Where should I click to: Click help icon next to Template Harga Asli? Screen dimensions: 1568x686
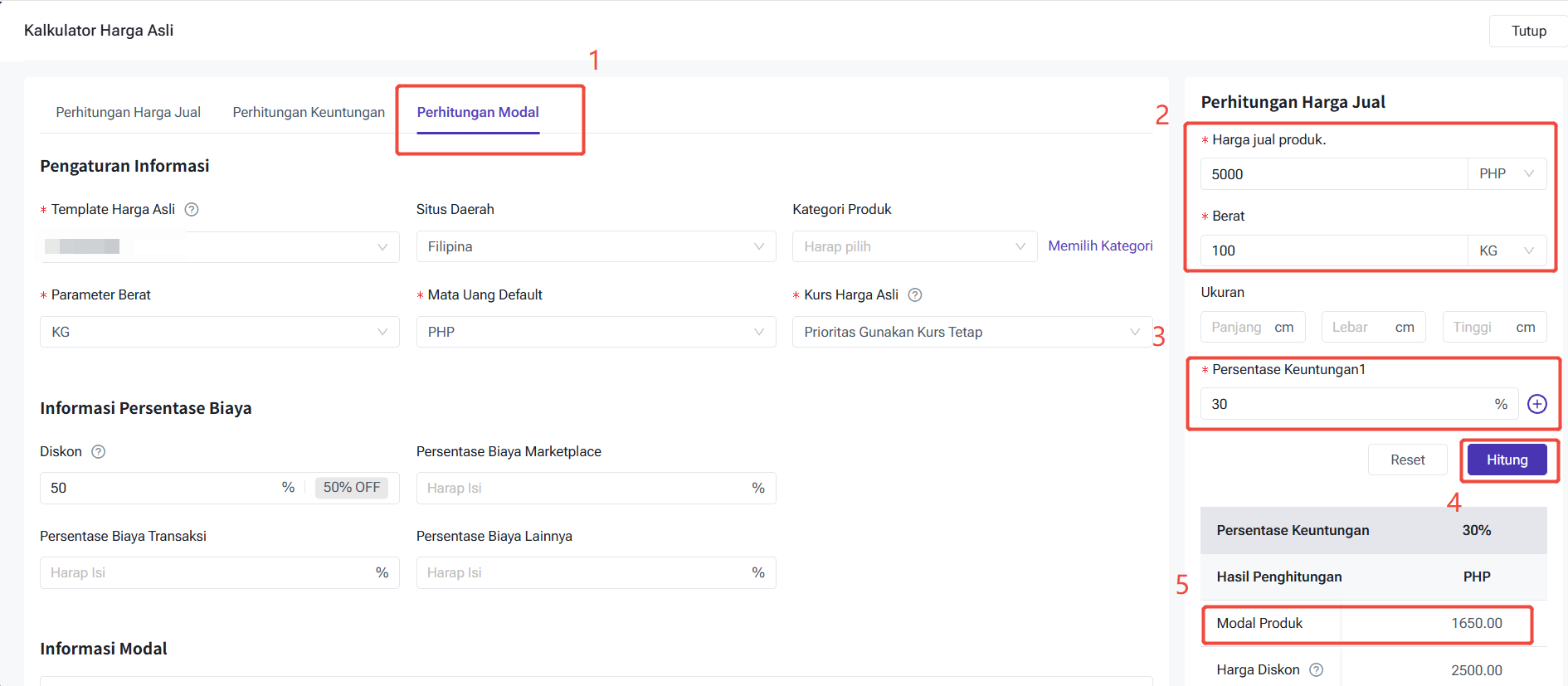[x=192, y=210]
